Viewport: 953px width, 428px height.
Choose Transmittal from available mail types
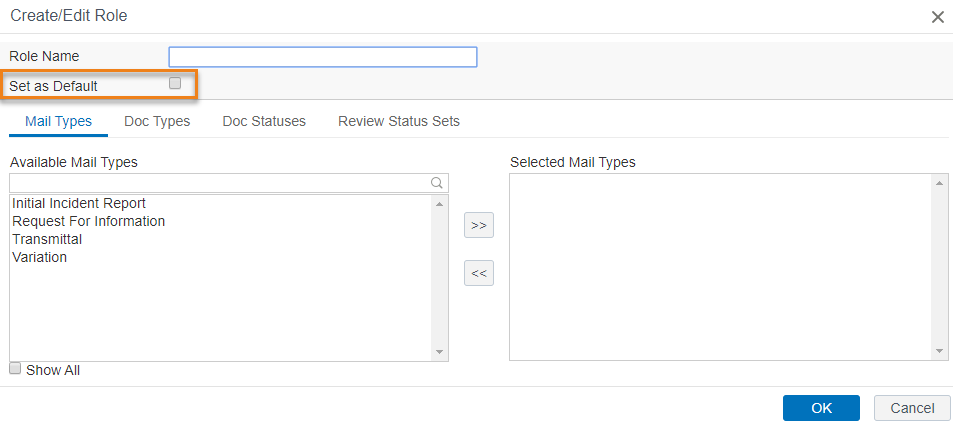point(47,239)
